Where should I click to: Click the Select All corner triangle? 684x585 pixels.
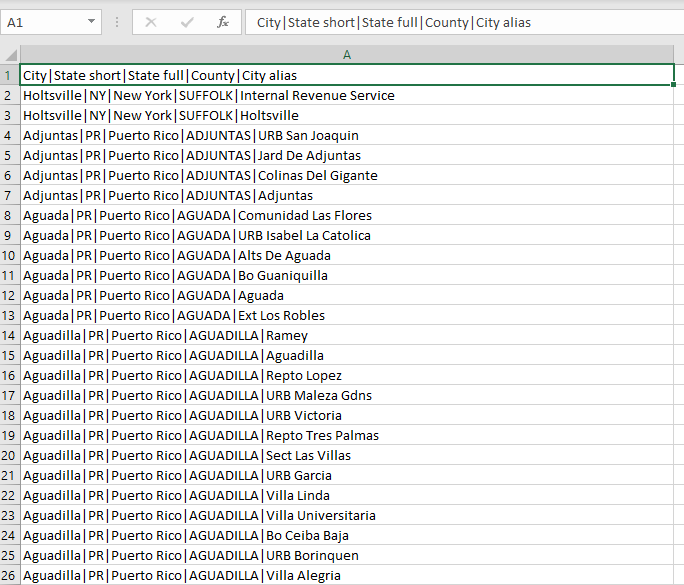click(10, 55)
